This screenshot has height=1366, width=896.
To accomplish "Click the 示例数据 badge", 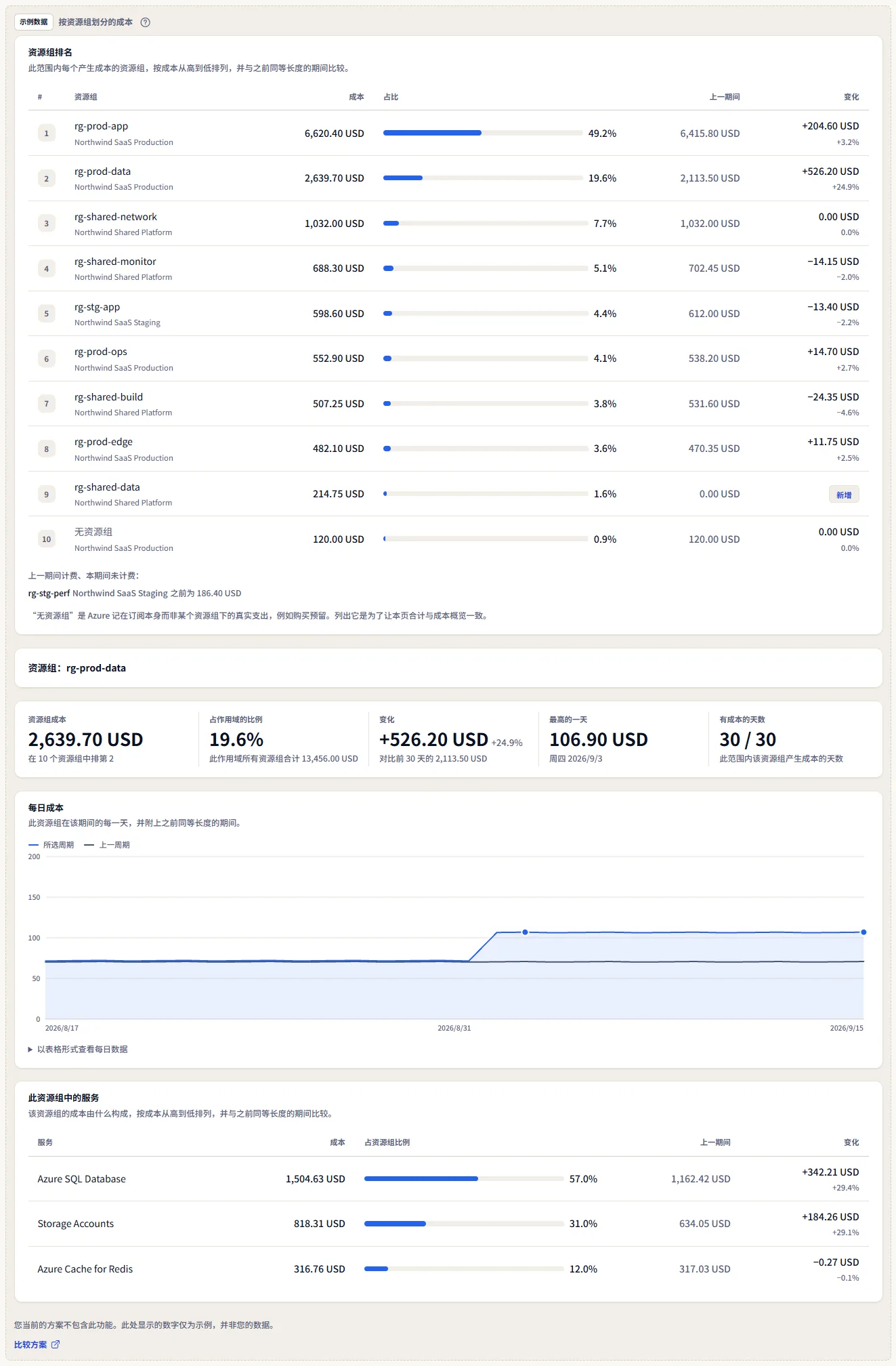I will pos(34,22).
